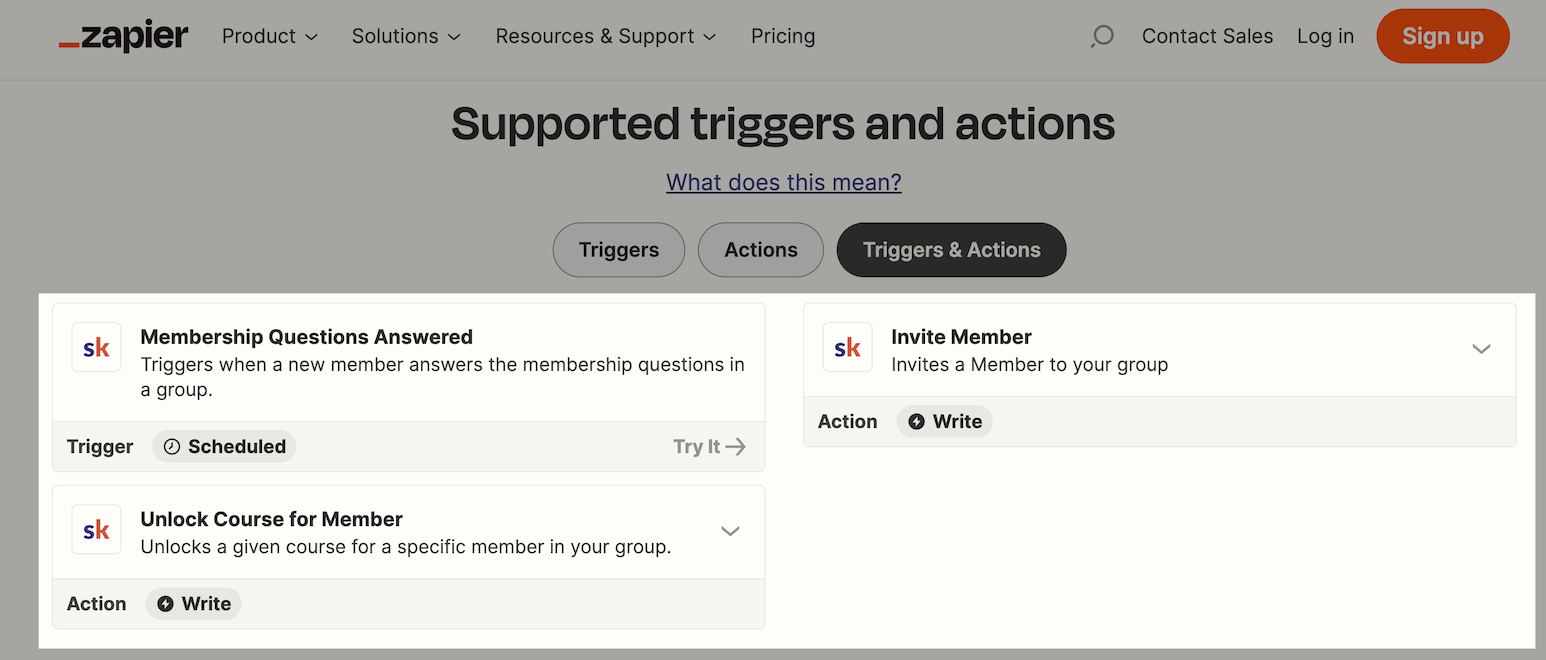The height and width of the screenshot is (660, 1546).
Task: Click the clock icon in Scheduled badge
Action: tap(172, 447)
